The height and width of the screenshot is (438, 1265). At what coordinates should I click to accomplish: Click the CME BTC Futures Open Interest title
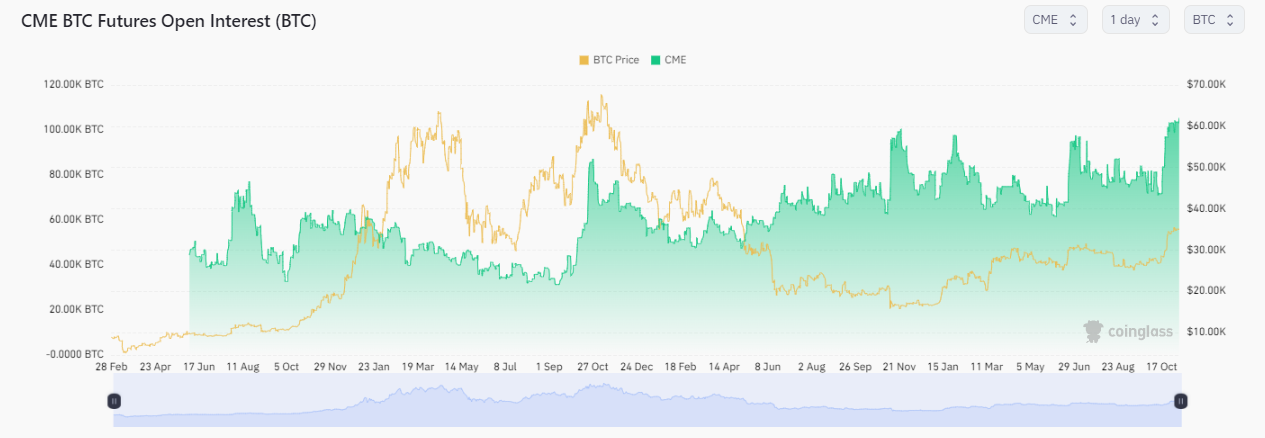click(169, 21)
